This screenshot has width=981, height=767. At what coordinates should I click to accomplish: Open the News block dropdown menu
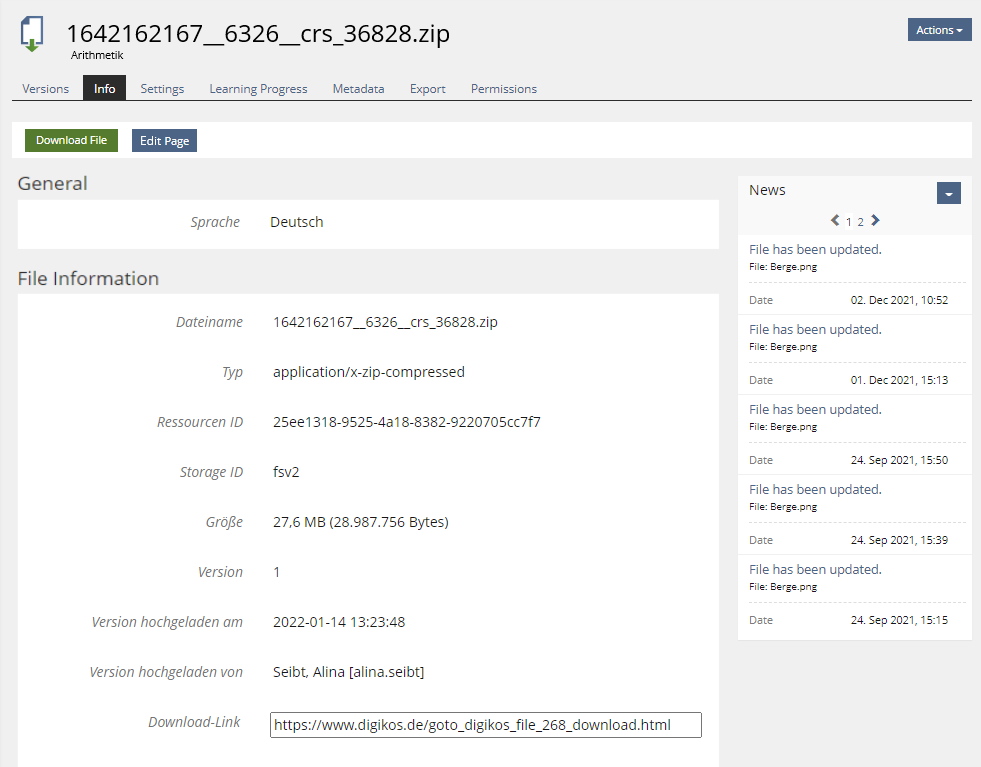[x=948, y=193]
